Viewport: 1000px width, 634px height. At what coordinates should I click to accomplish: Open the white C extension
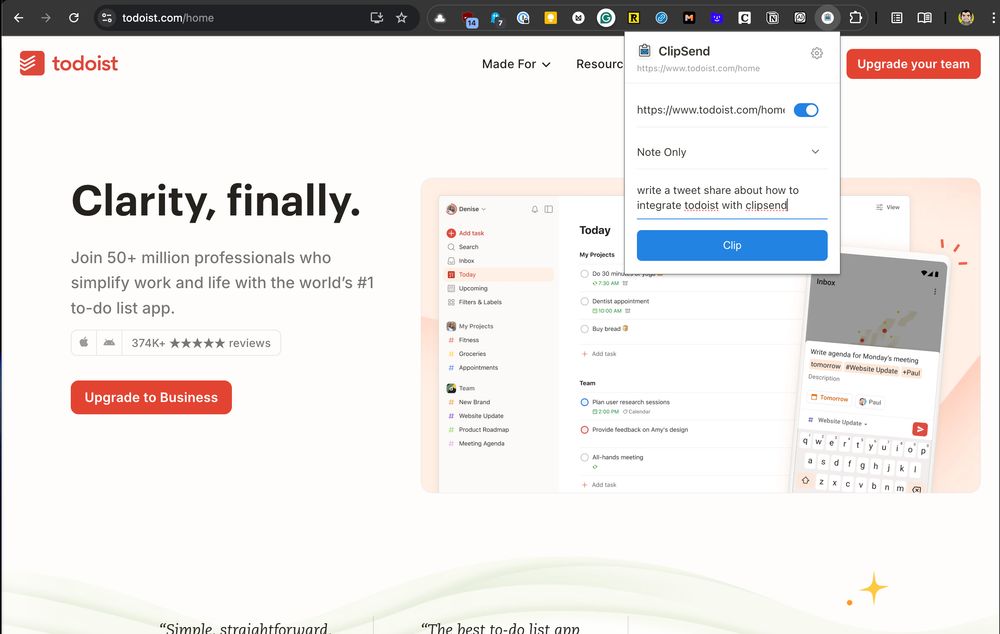(x=744, y=18)
